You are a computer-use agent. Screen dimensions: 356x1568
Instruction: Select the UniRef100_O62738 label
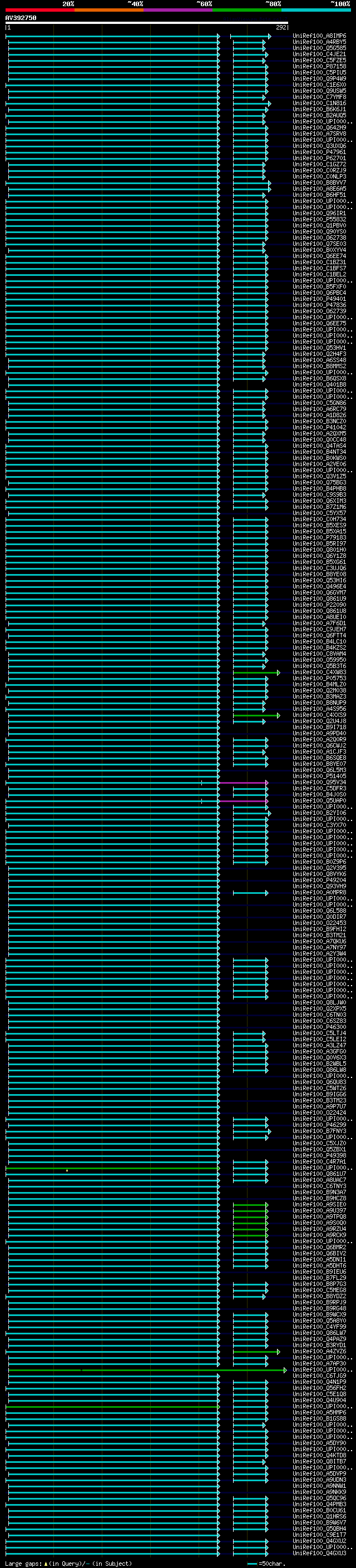tap(319, 238)
